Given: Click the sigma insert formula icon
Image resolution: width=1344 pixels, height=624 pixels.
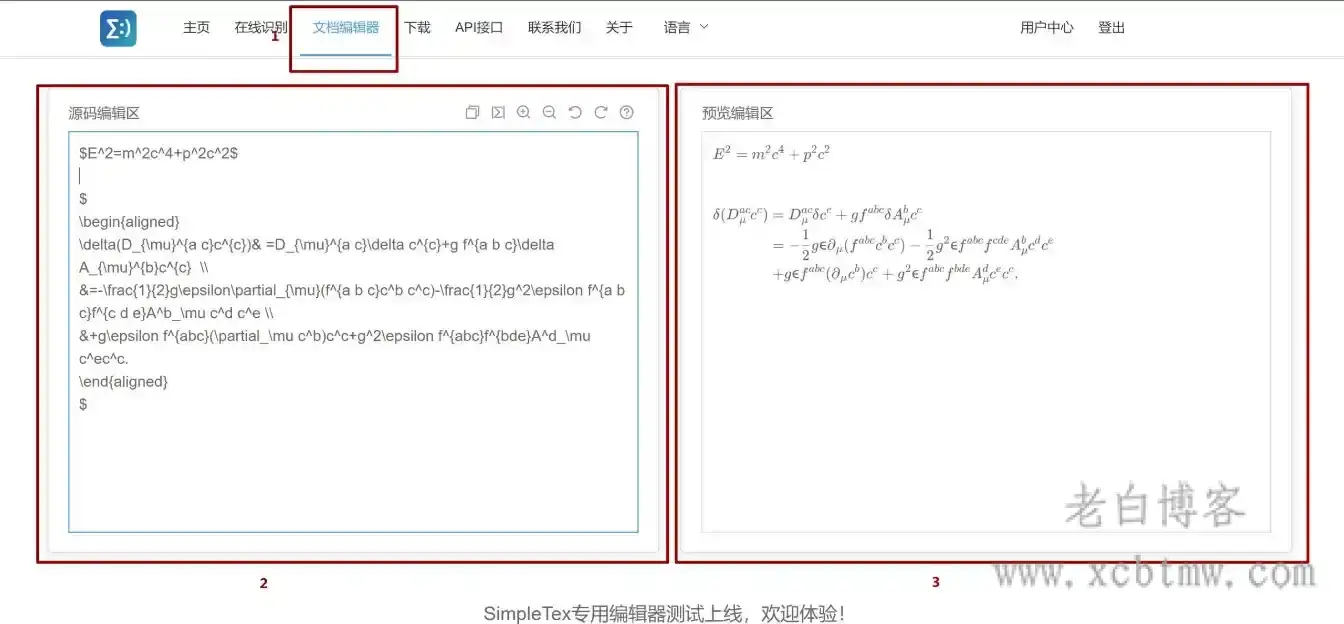Looking at the screenshot, I should 498,112.
